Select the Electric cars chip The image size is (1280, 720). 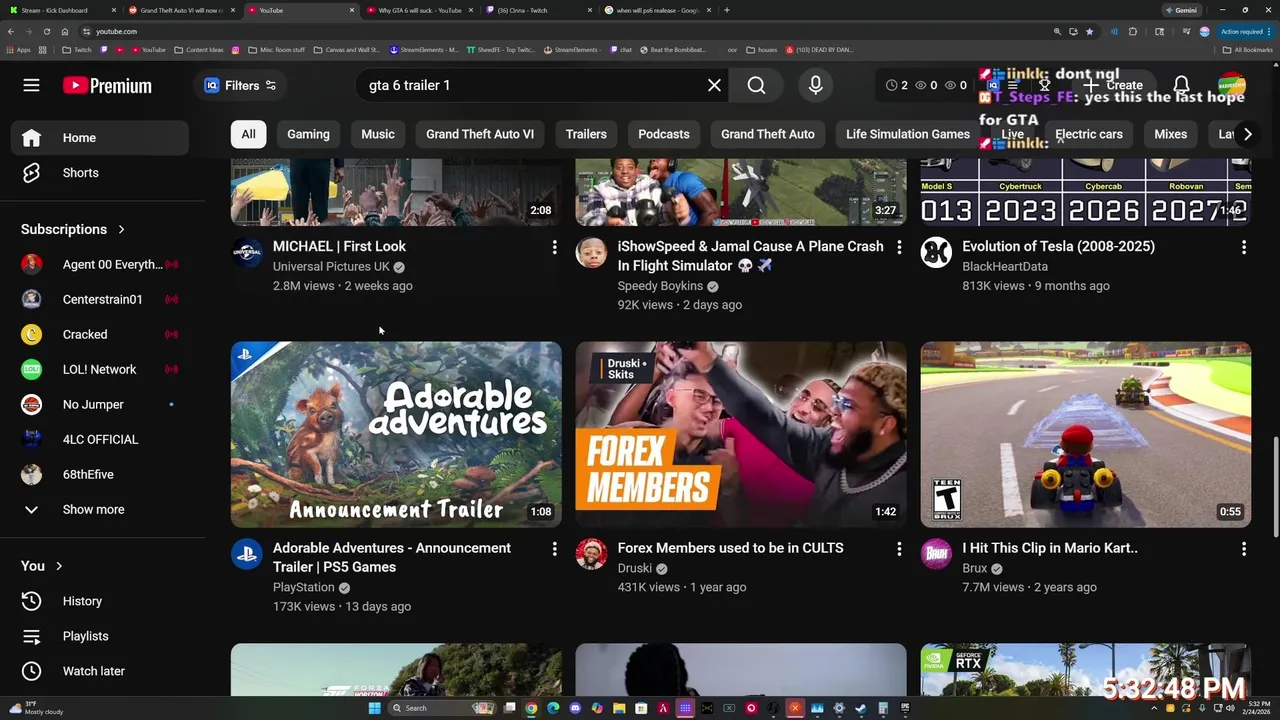click(x=1089, y=134)
